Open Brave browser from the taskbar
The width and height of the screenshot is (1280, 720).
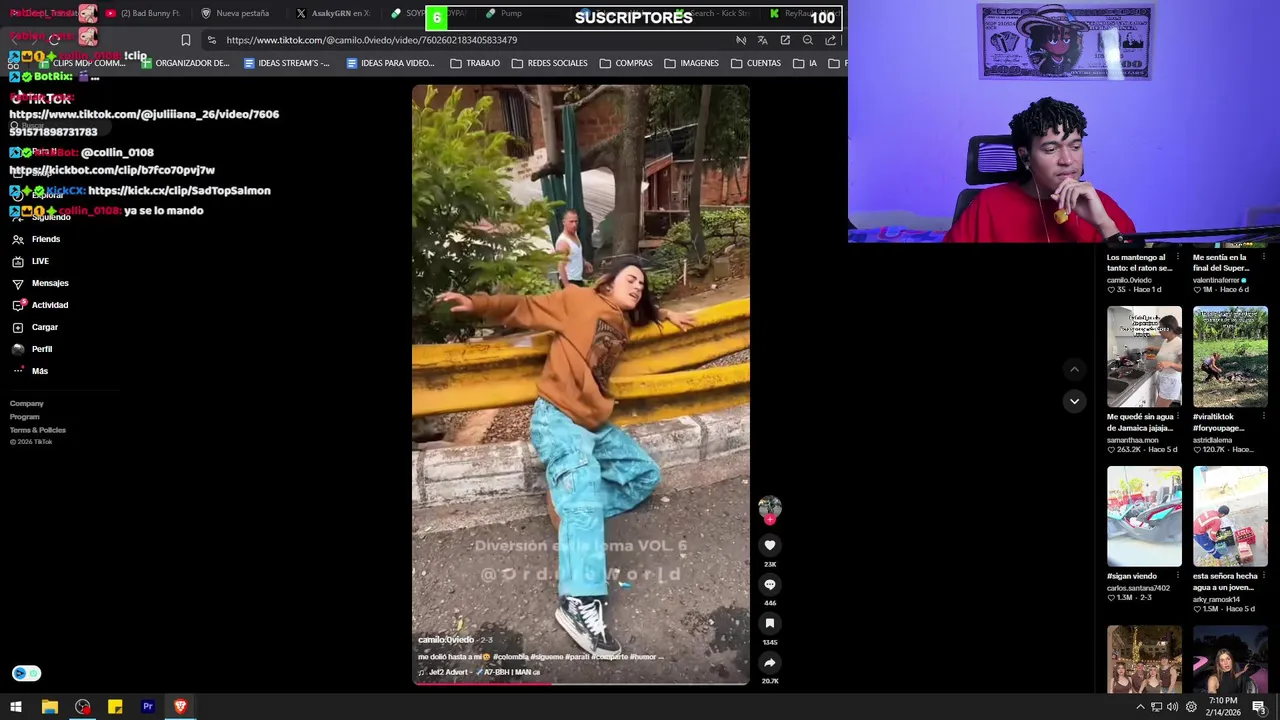point(181,707)
